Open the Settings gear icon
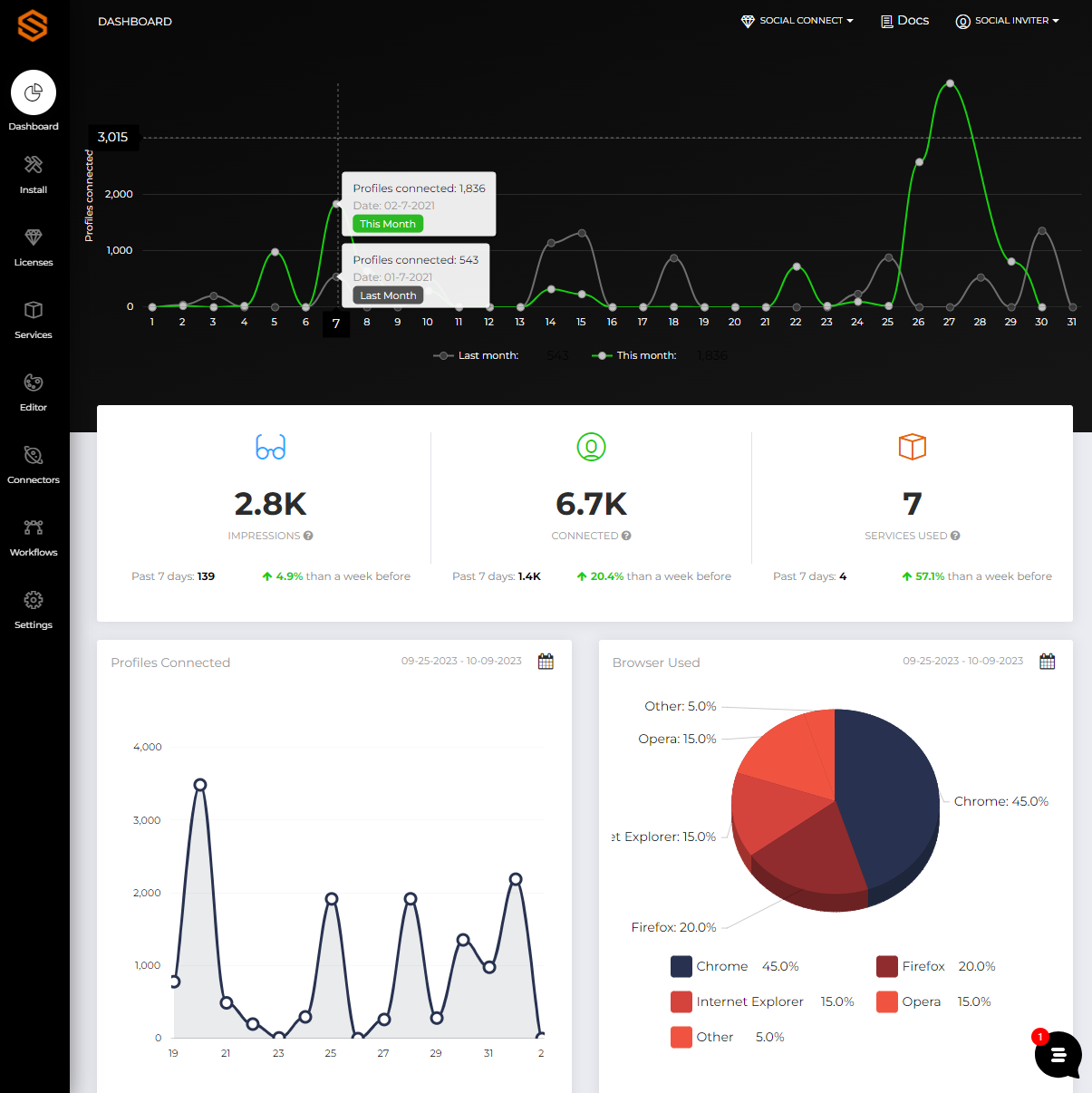The image size is (1092, 1093). pos(34,600)
